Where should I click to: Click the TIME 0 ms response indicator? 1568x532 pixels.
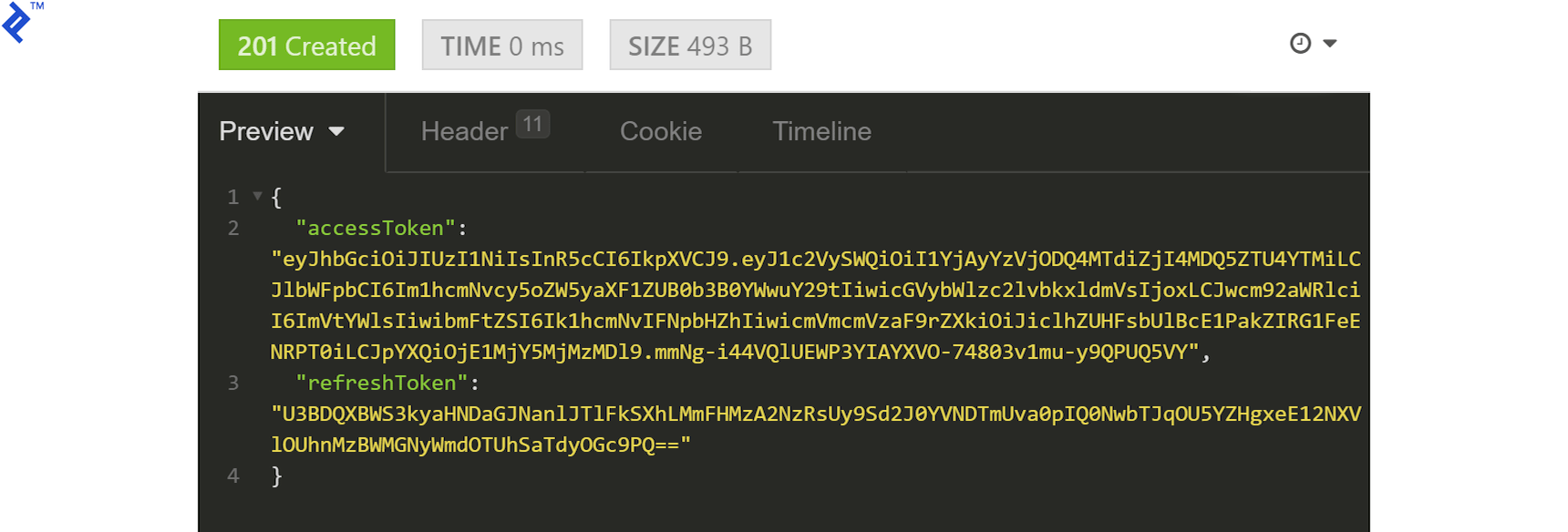pyautogui.click(x=500, y=44)
